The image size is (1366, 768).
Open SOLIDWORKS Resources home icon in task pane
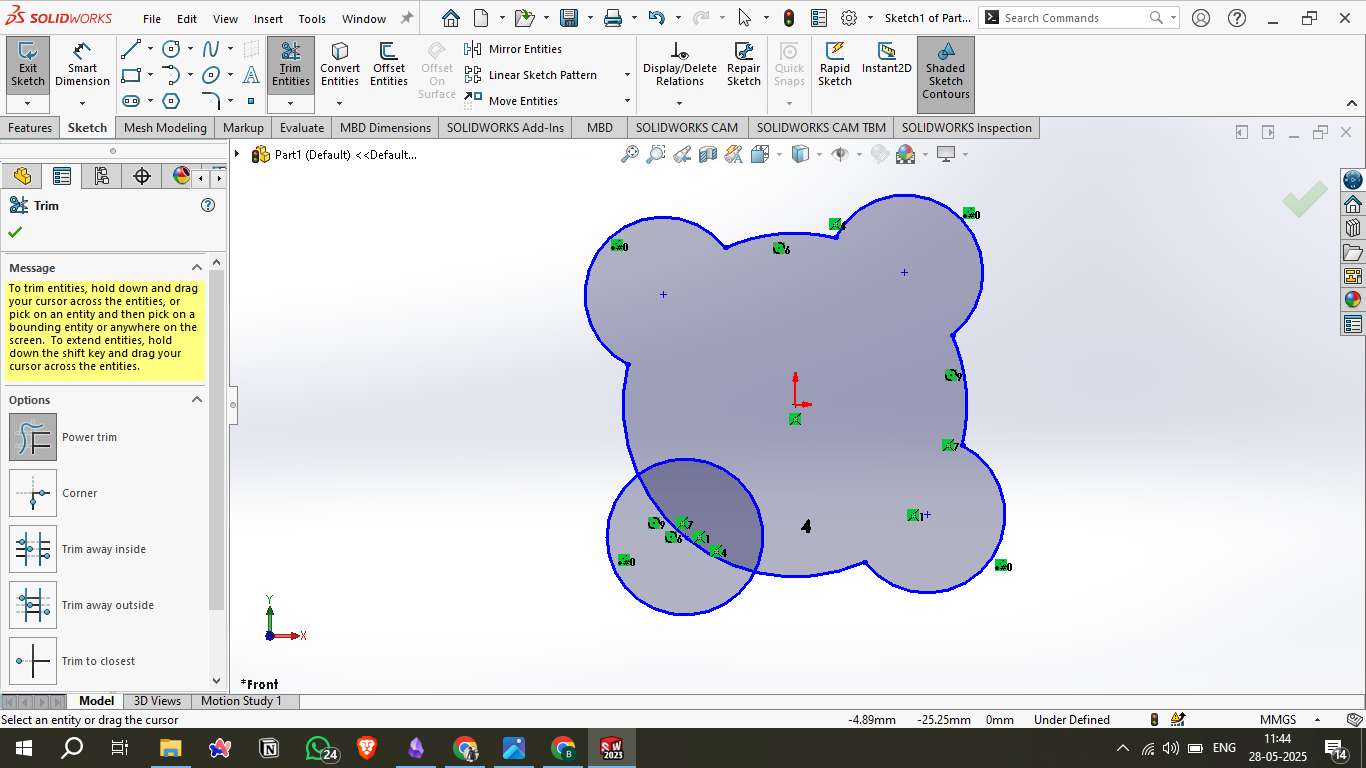click(1353, 204)
